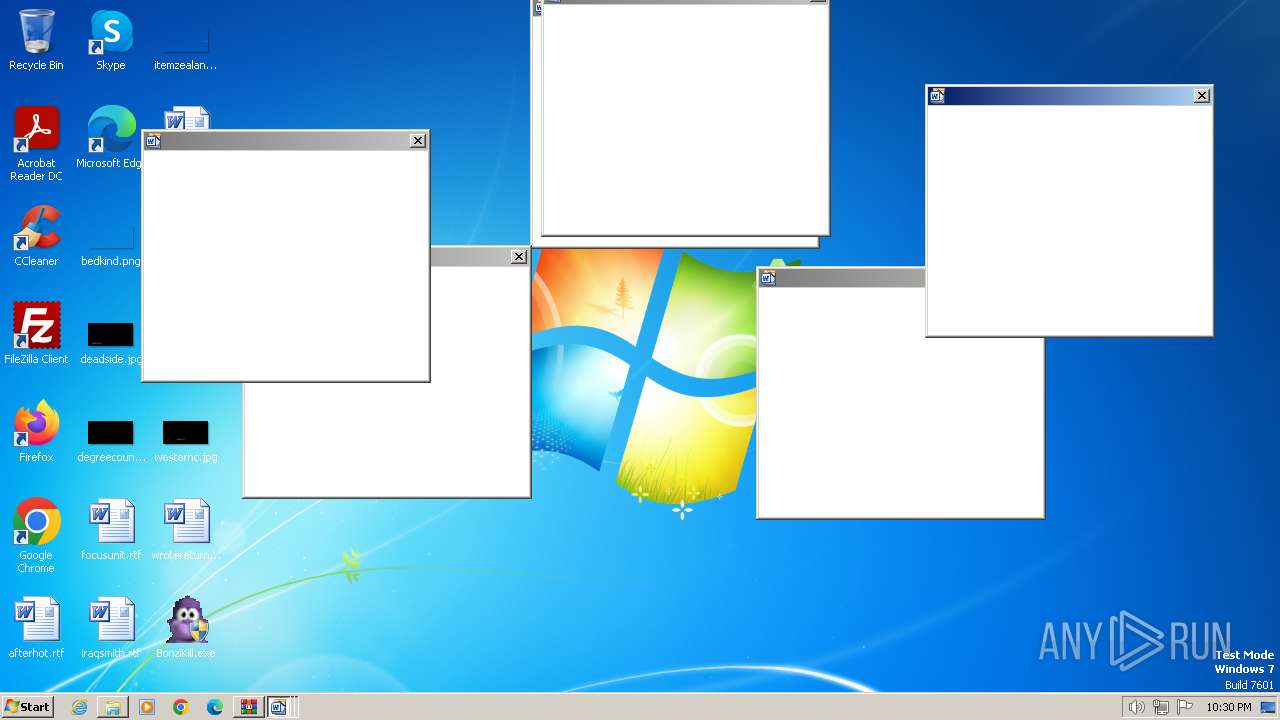Launch CCleaner from the desktop
Image resolution: width=1280 pixels, height=720 pixels.
click(x=36, y=236)
